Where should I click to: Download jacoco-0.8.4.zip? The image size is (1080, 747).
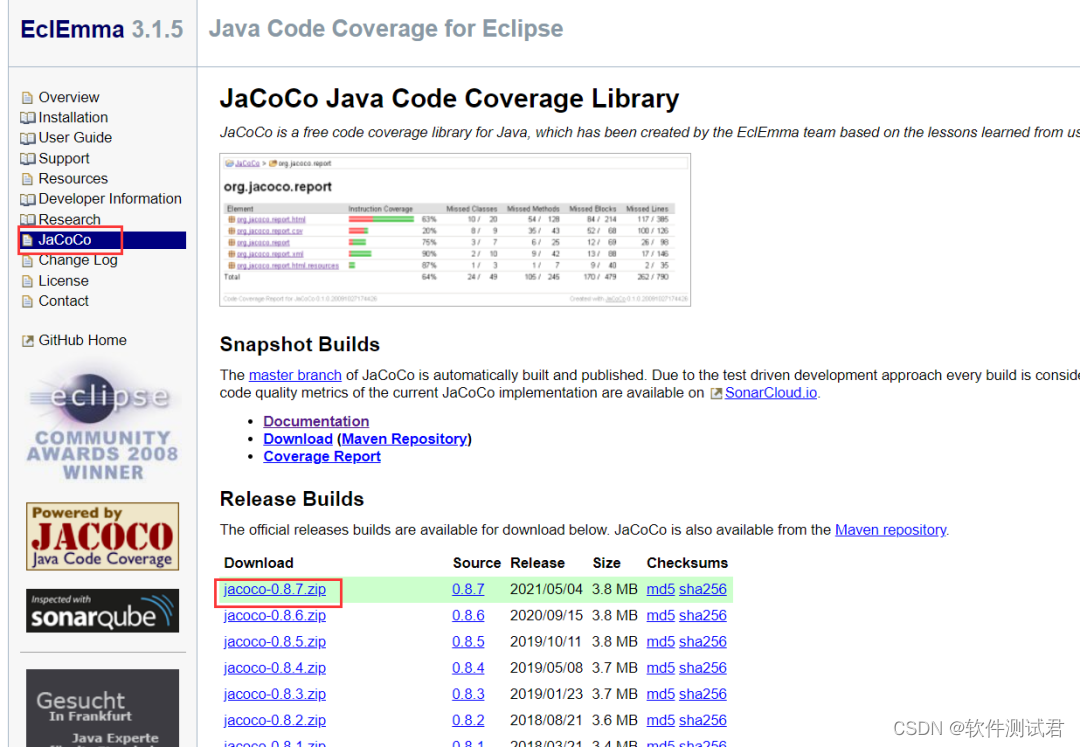pyautogui.click(x=275, y=668)
